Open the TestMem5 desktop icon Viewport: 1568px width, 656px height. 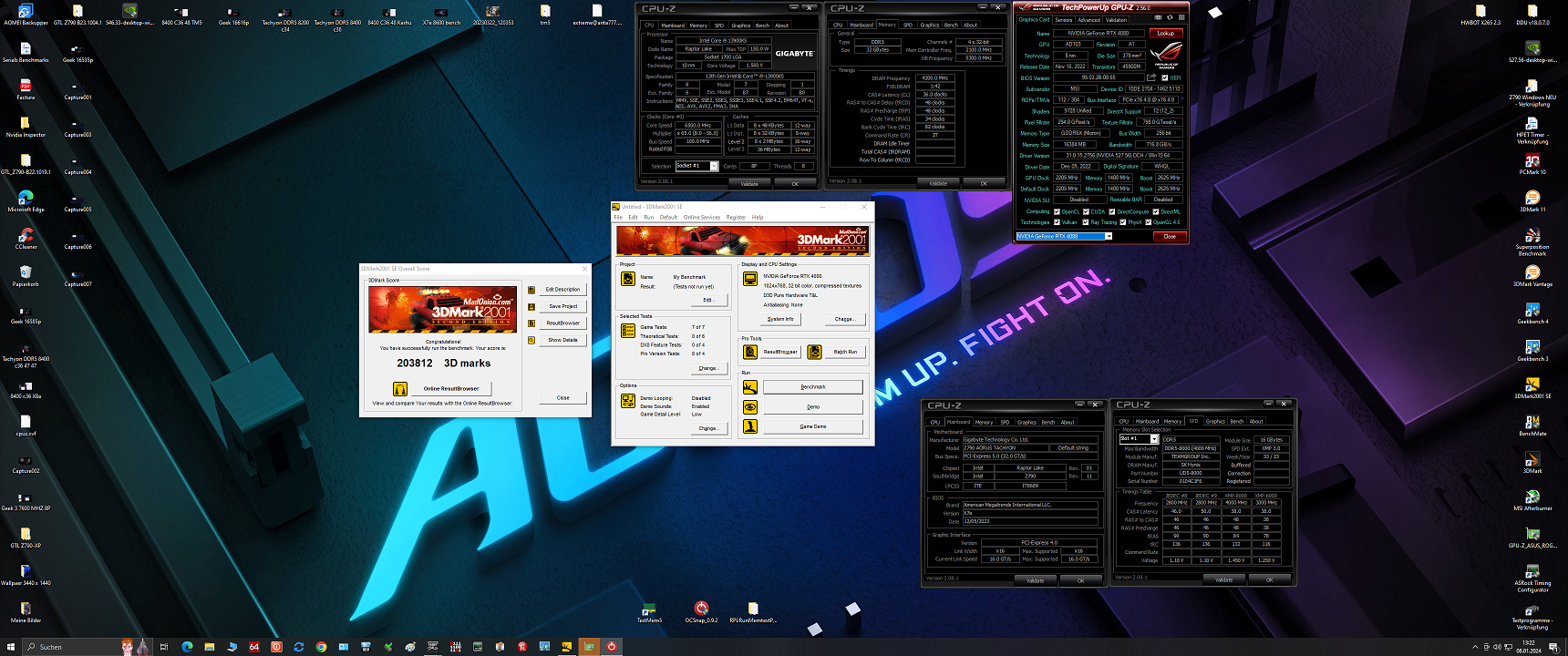(649, 611)
